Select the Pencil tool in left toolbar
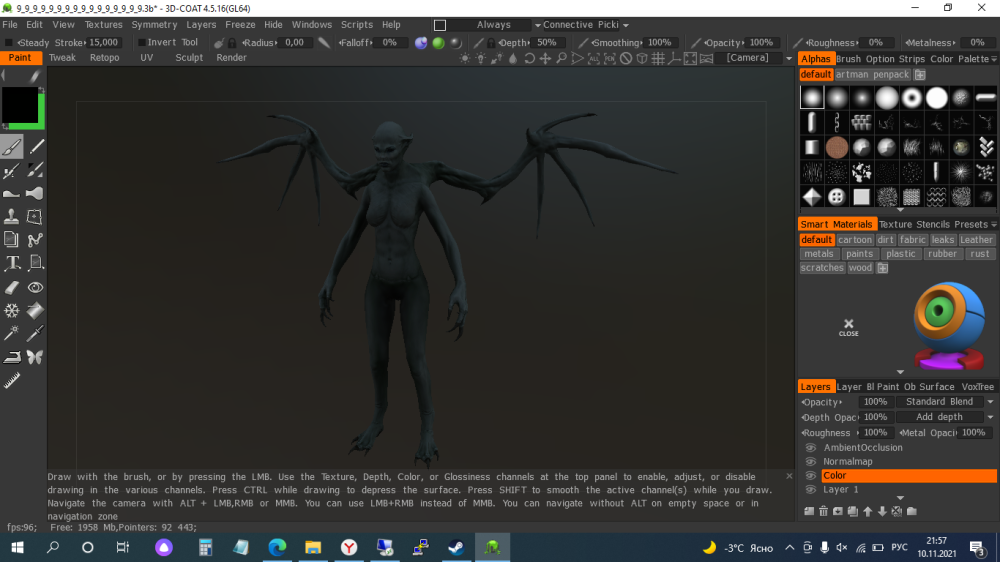This screenshot has width=1000, height=562. pyautogui.click(x=36, y=147)
